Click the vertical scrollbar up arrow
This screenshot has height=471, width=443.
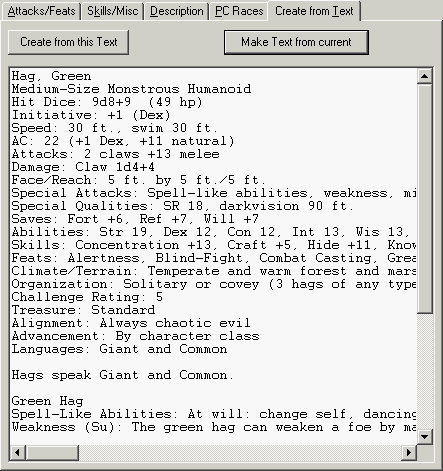click(424, 76)
